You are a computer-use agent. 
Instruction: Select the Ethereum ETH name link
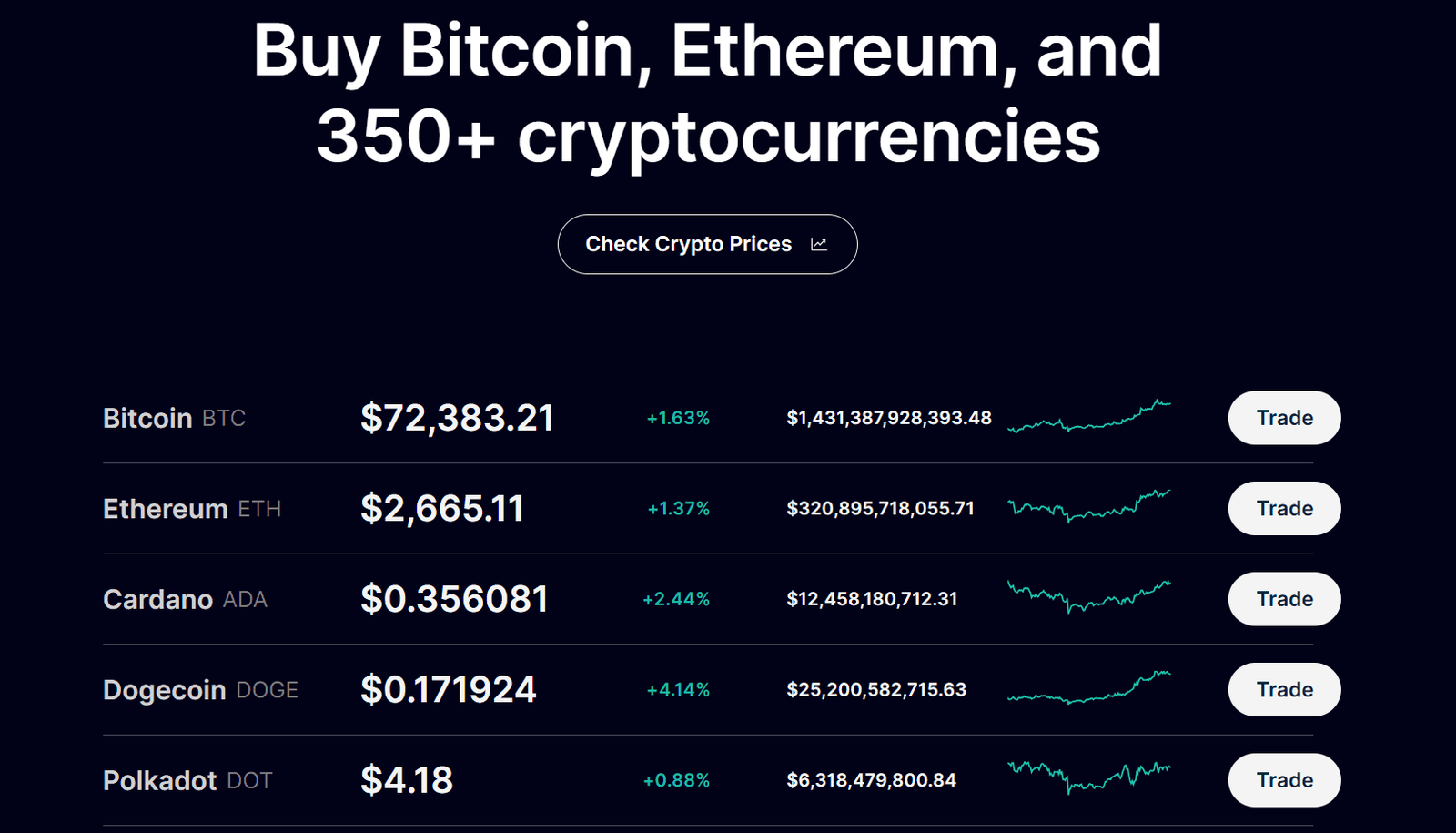click(x=192, y=508)
